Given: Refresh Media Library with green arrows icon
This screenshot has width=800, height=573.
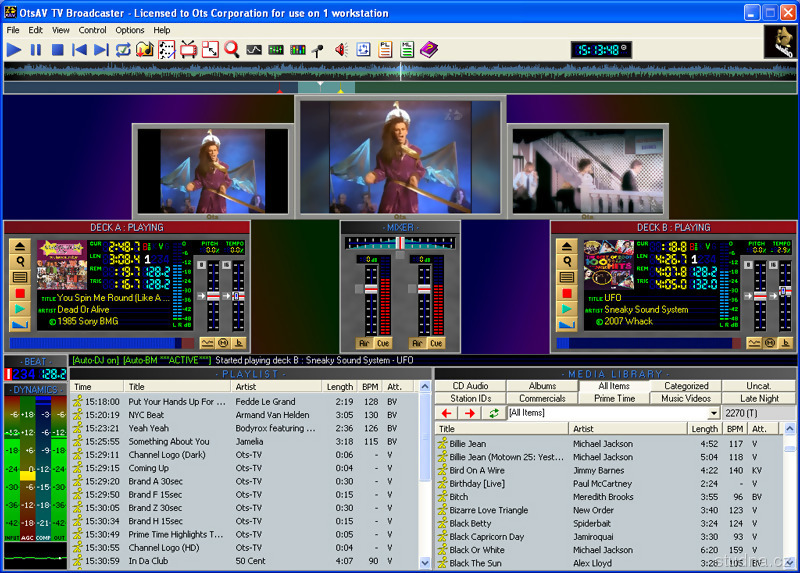Looking at the screenshot, I should pyautogui.click(x=493, y=413).
